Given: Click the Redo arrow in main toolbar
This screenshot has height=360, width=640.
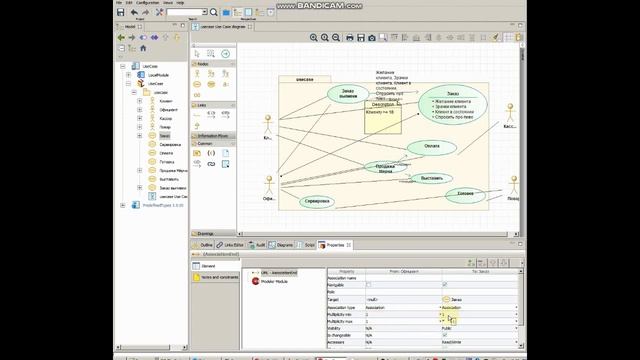Looking at the screenshot, I should pyautogui.click(x=146, y=12).
